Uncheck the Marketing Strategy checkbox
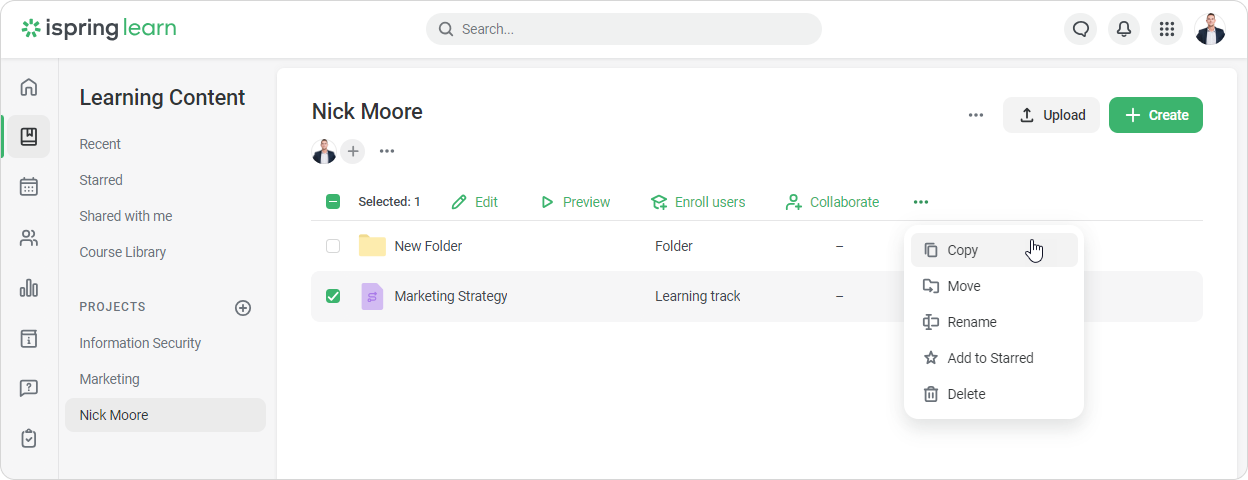The image size is (1248, 480). [333, 296]
